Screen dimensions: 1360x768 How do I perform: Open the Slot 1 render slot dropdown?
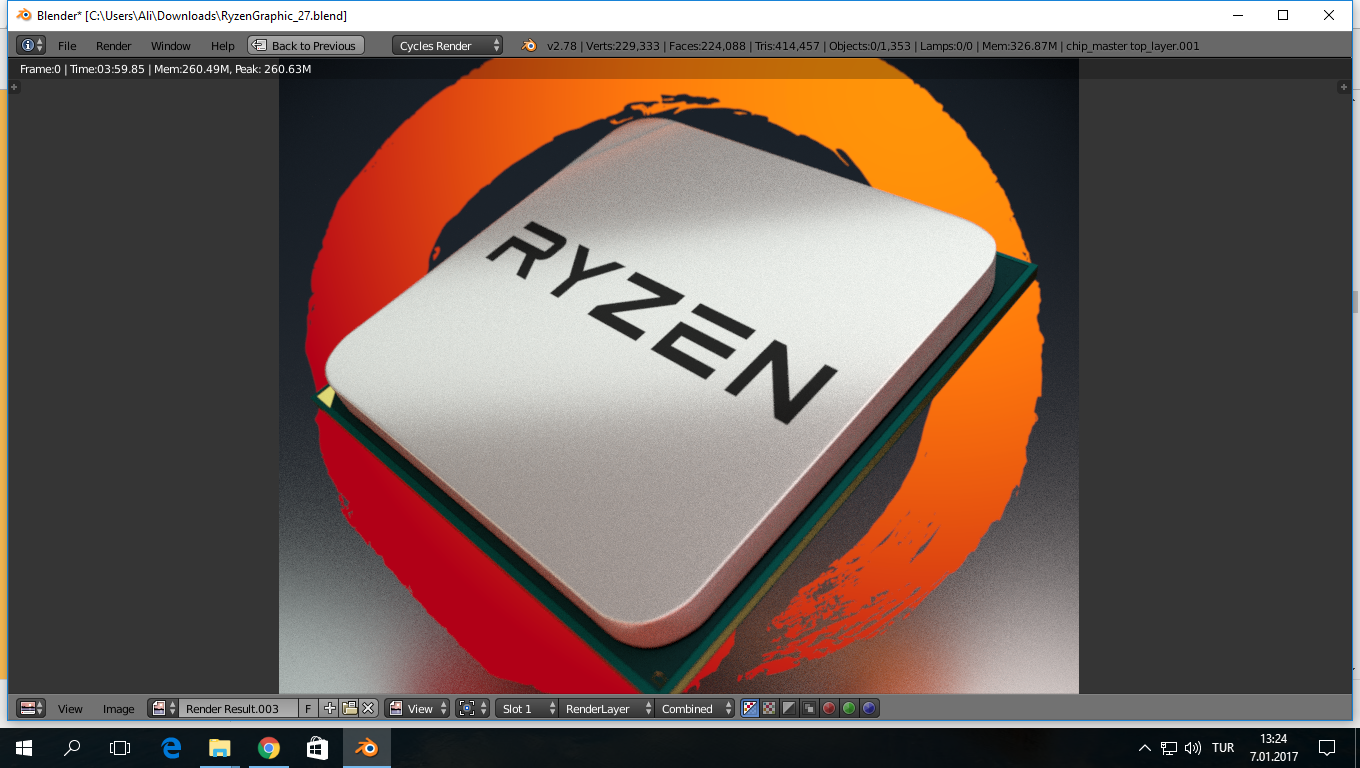coord(527,708)
